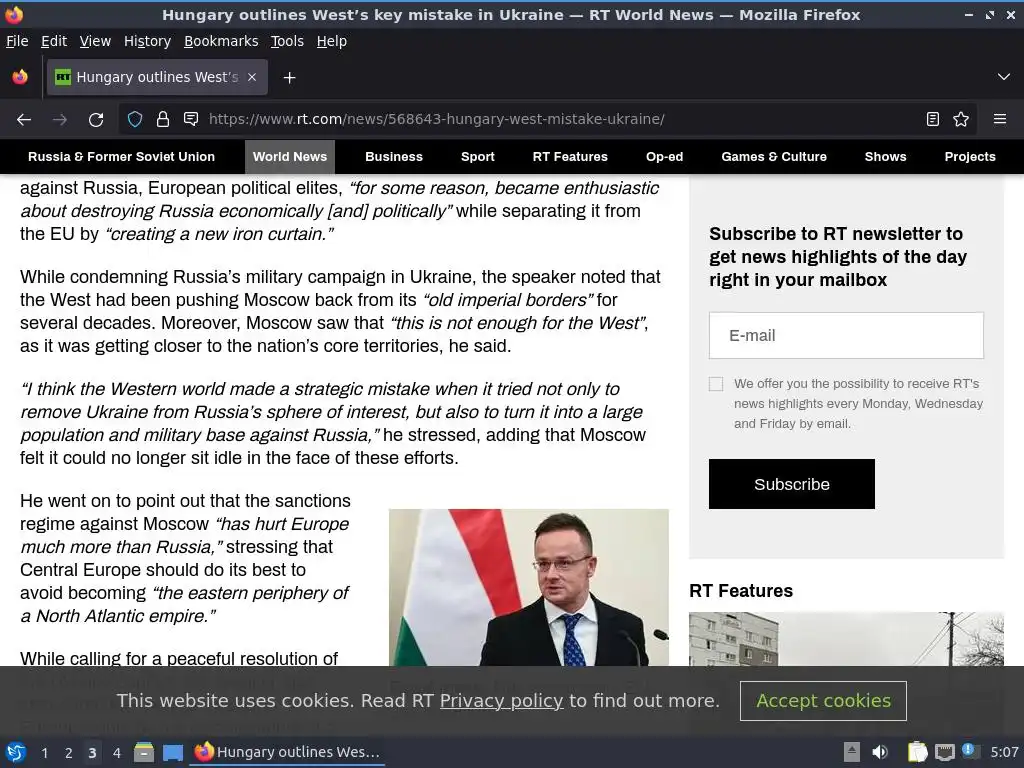
Task: Open the Hungarian minister article photo
Action: pos(528,588)
